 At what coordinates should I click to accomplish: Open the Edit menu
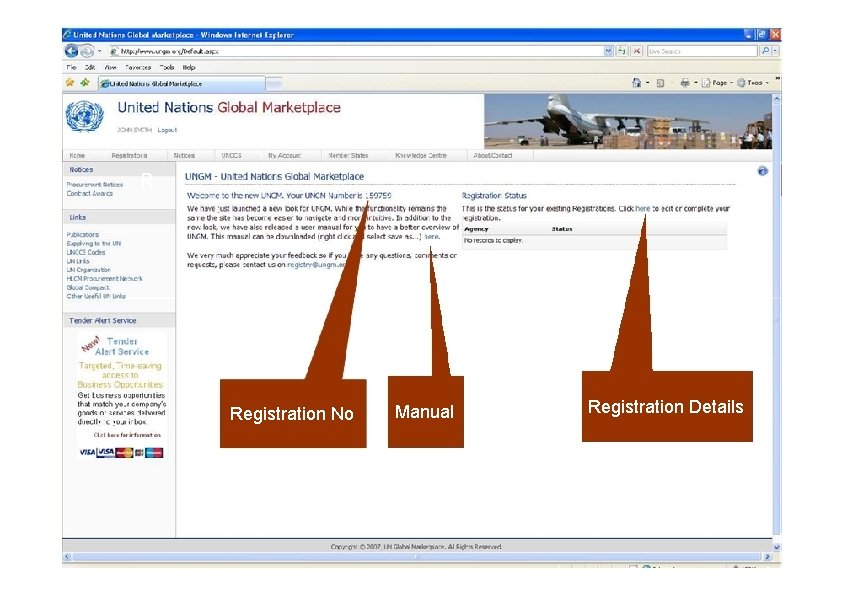click(90, 67)
